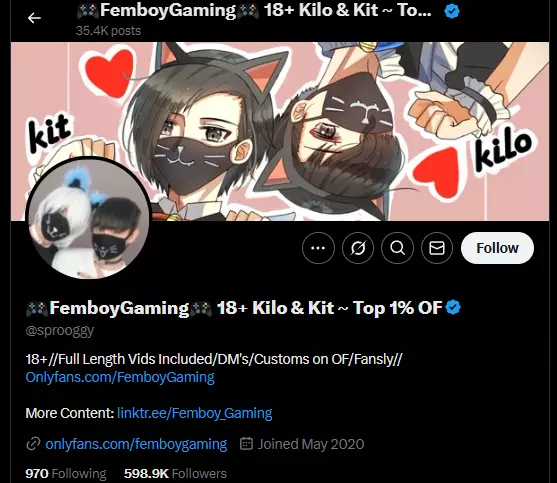Click the verified badge in top header
The width and height of the screenshot is (557, 483).
point(452,11)
